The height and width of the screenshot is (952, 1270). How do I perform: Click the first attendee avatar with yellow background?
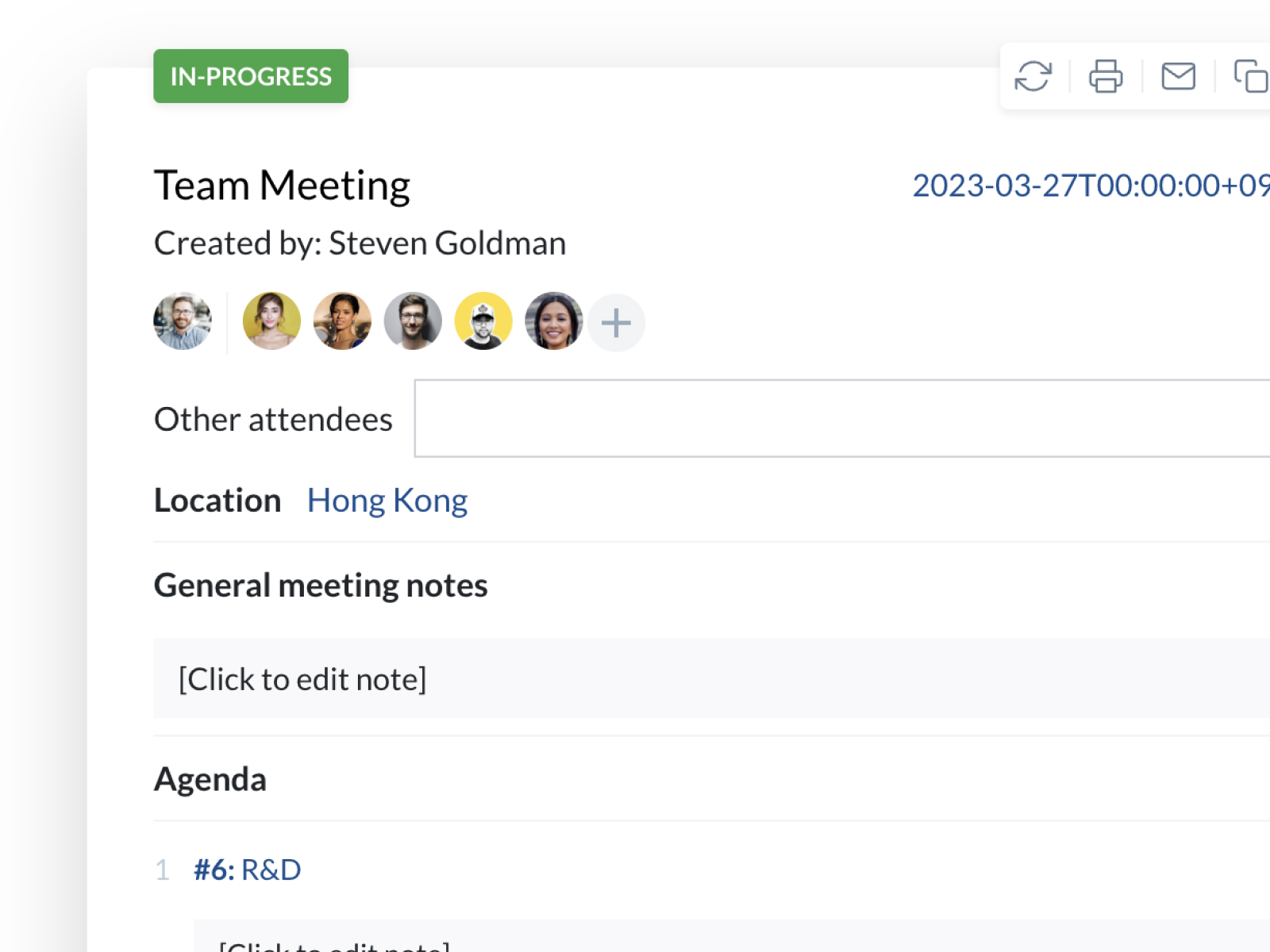271,321
